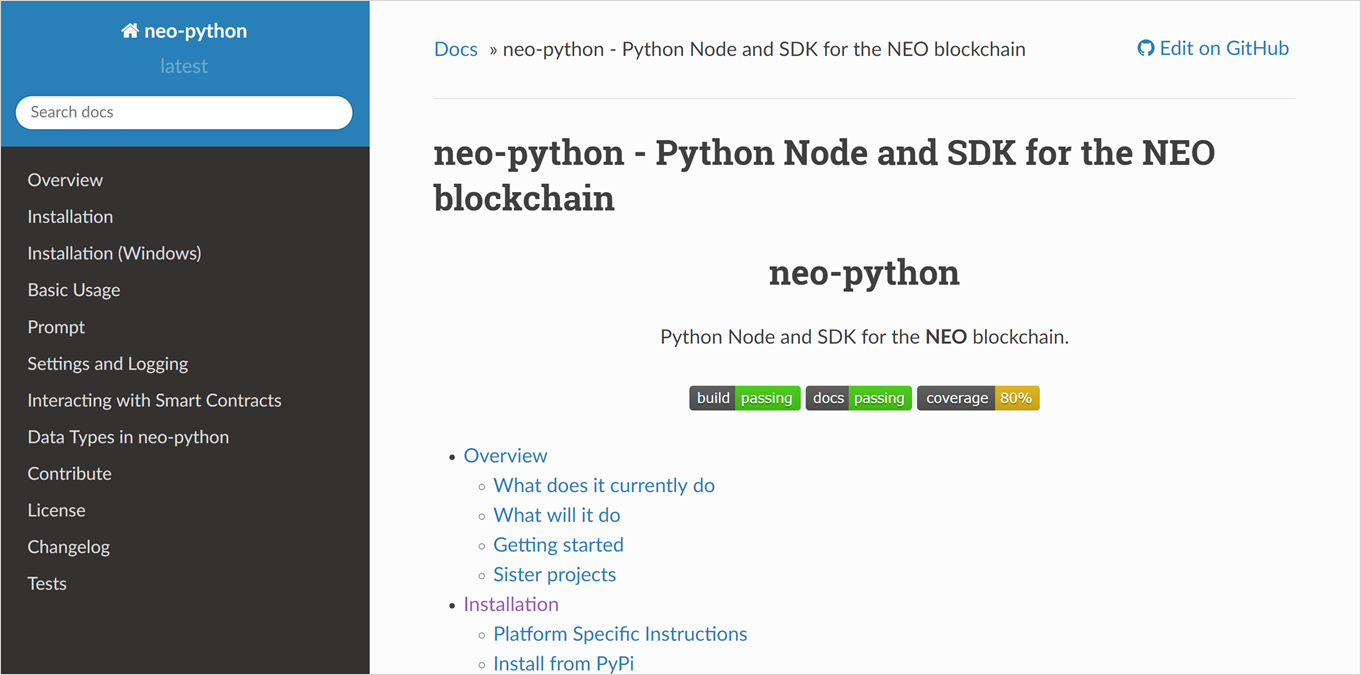
Task: Click the GitHub octocat icon
Action: [1146, 48]
